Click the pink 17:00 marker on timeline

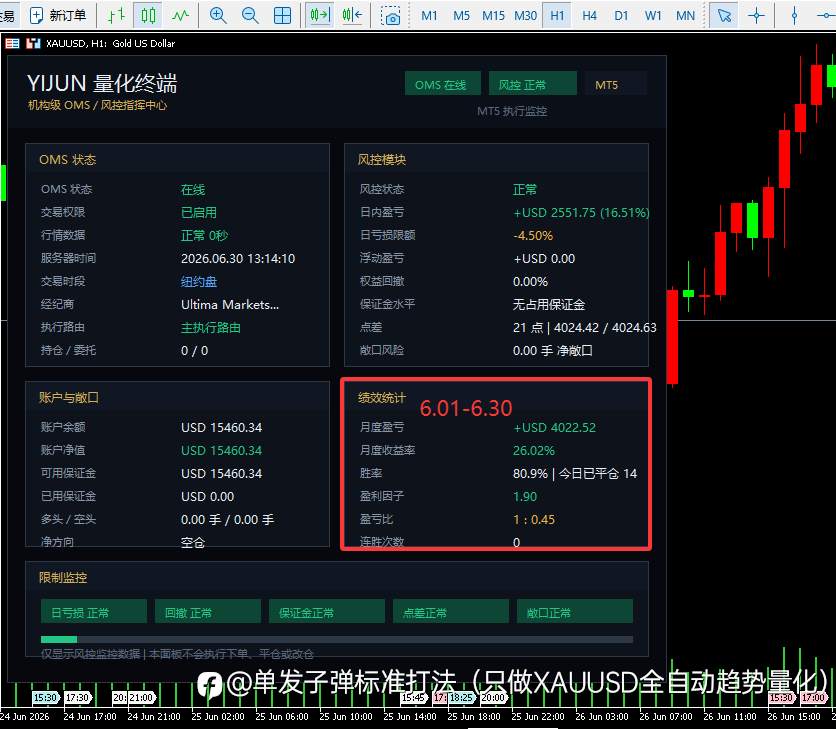tap(814, 697)
